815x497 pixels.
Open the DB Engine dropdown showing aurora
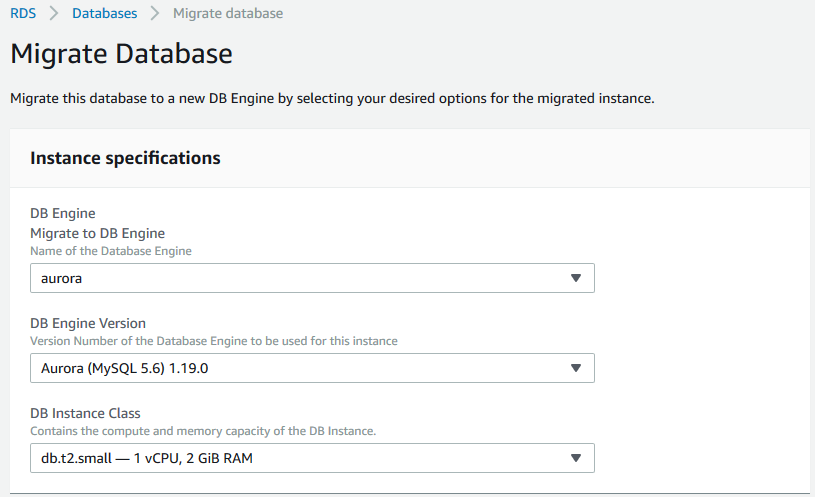click(300, 278)
